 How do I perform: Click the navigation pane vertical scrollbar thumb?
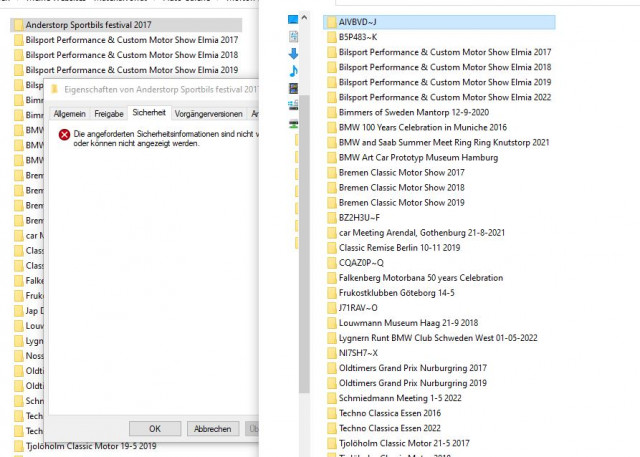point(304,244)
